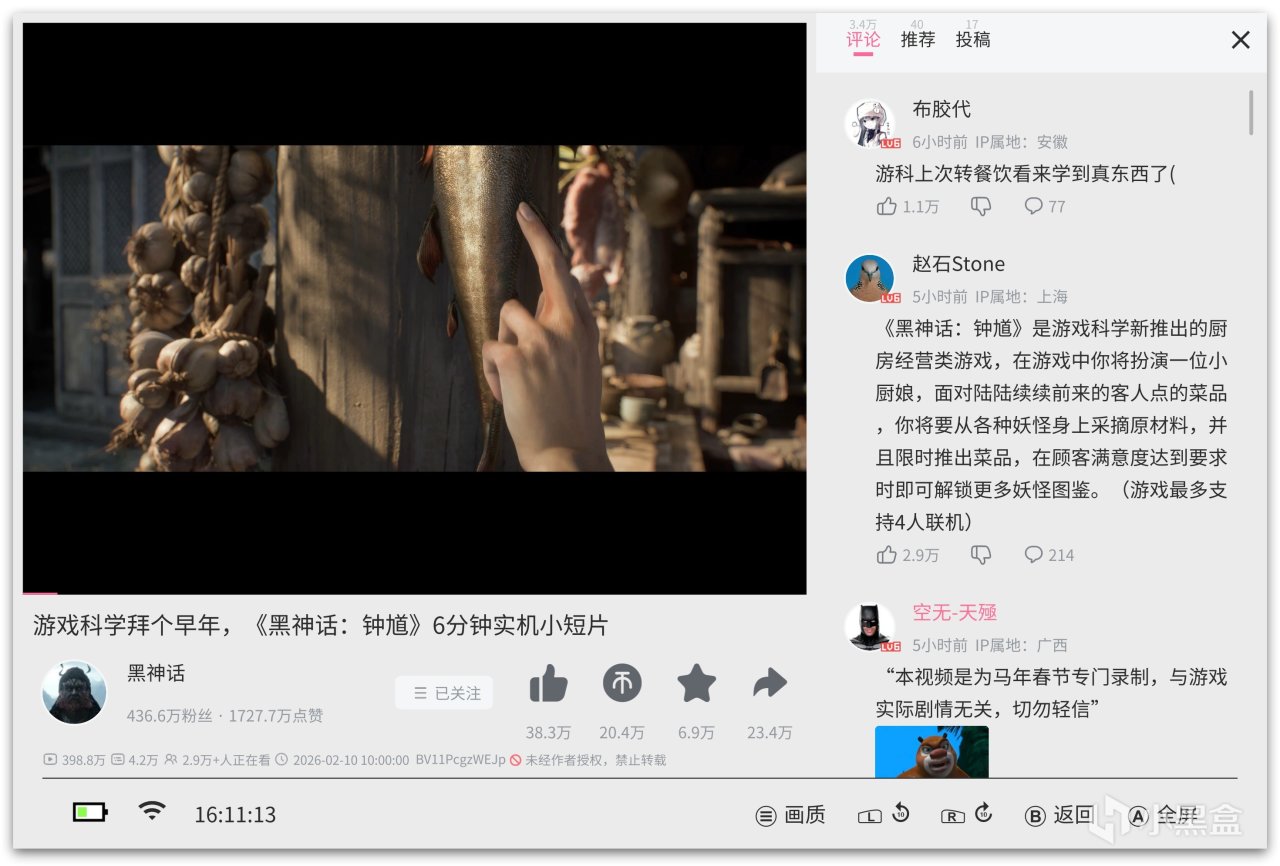Go back with the 返回 button

tap(1060, 815)
